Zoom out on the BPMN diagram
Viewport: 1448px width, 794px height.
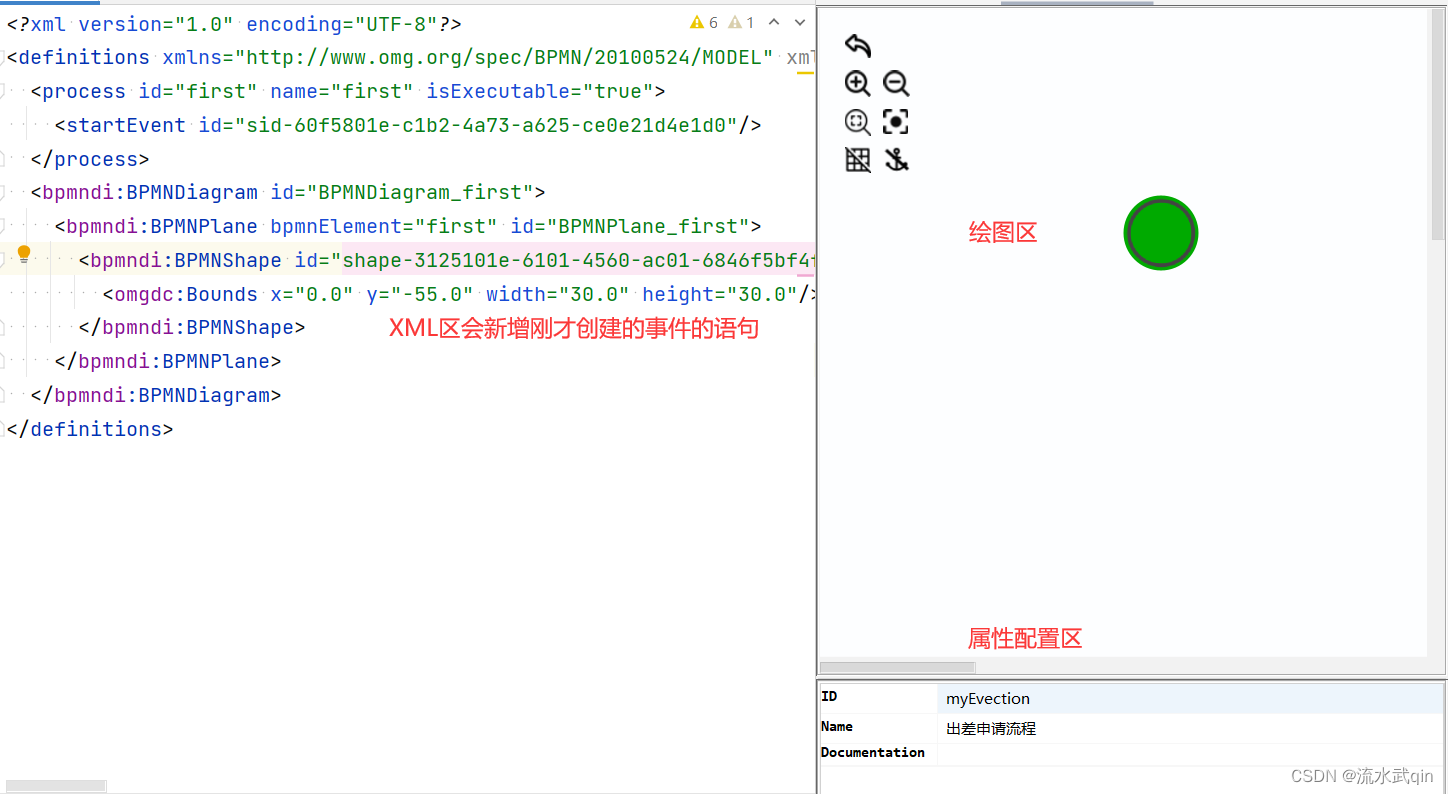coord(896,84)
